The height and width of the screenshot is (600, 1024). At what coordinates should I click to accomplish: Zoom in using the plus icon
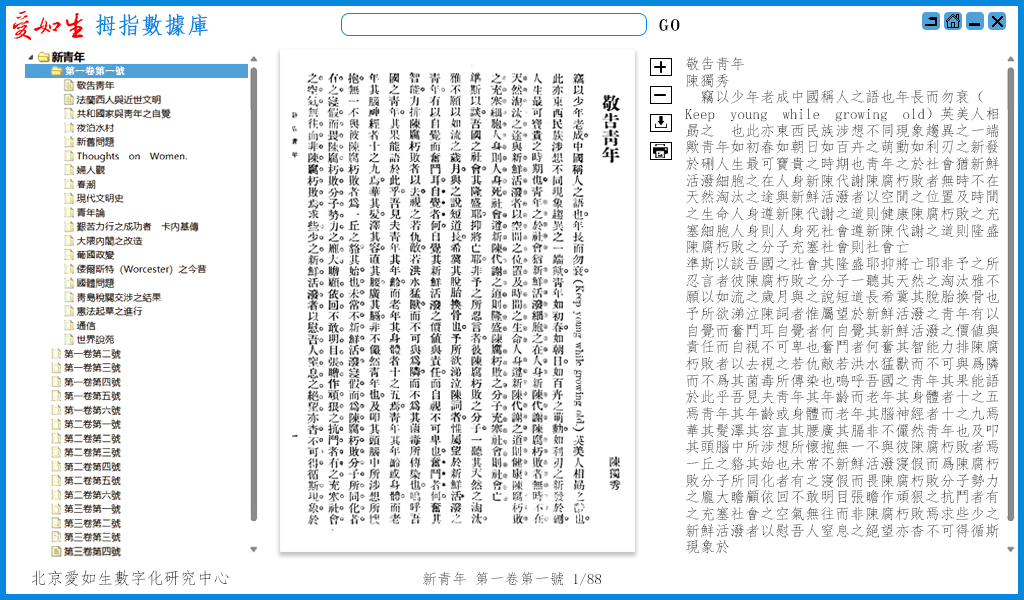point(661,67)
